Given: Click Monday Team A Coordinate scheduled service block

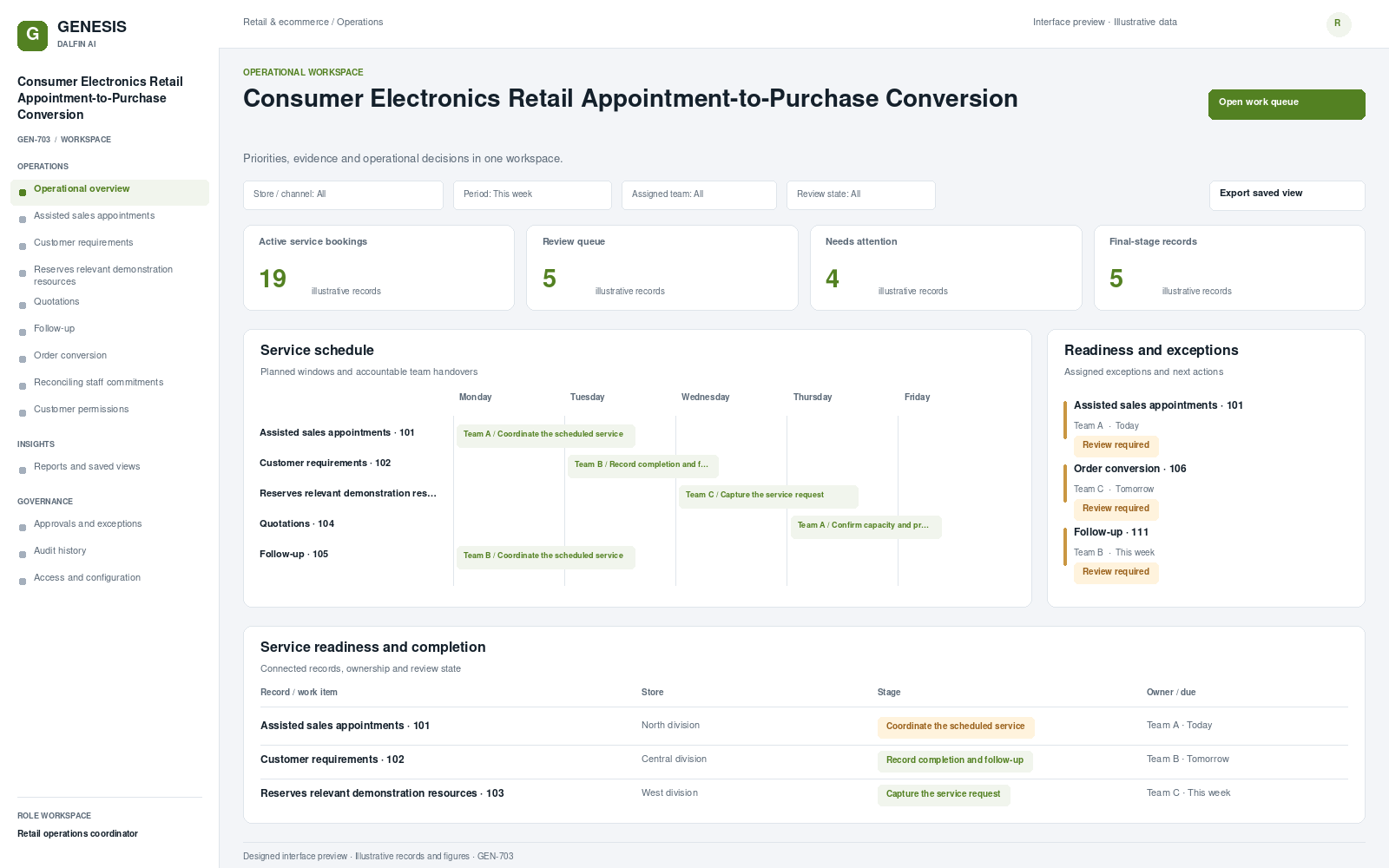Looking at the screenshot, I should (546, 435).
